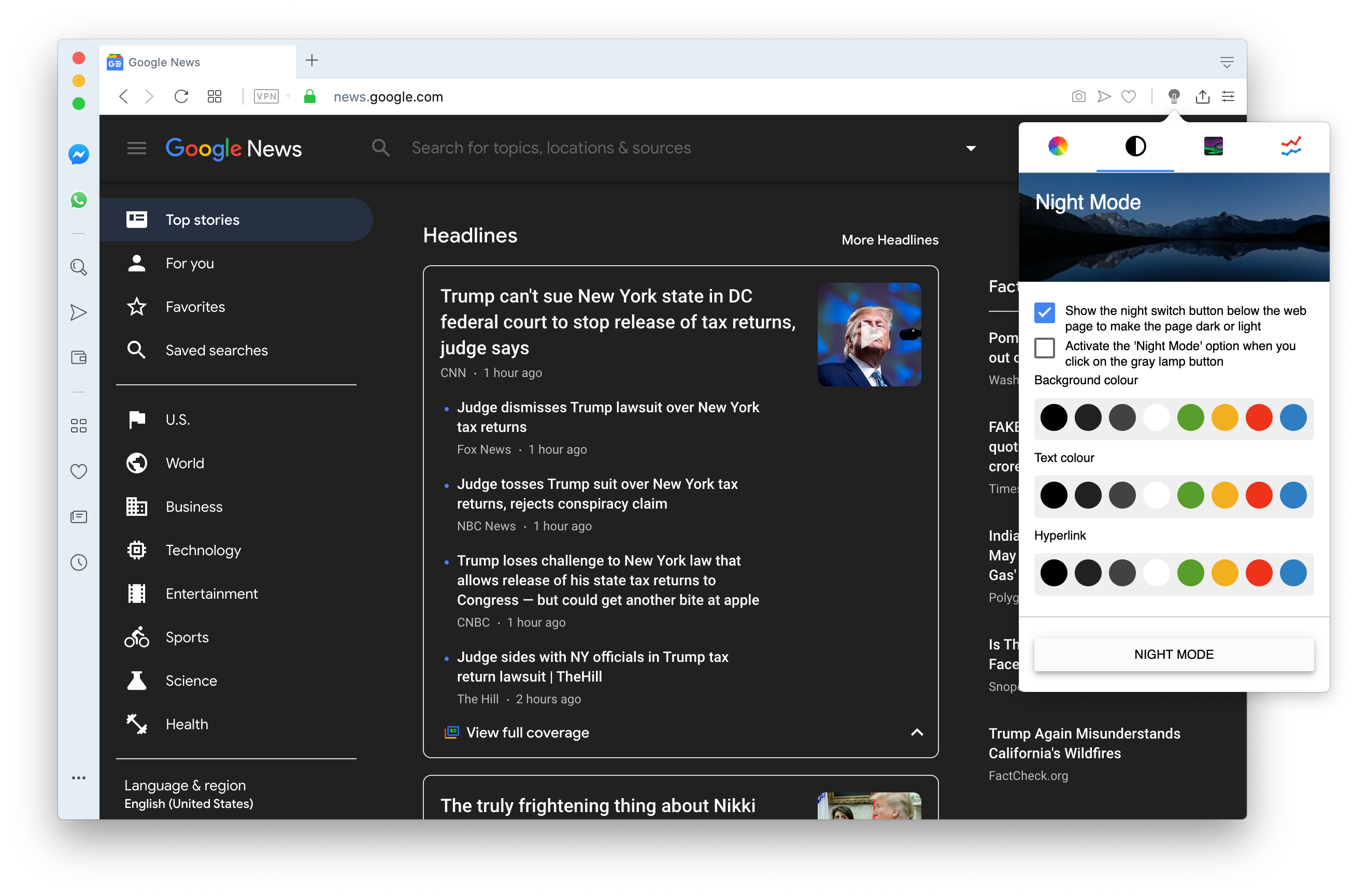Open 'Trump Again Misunderstands California's Wildfires' article
Image resolution: width=1367 pixels, height=896 pixels.
tap(1085, 743)
